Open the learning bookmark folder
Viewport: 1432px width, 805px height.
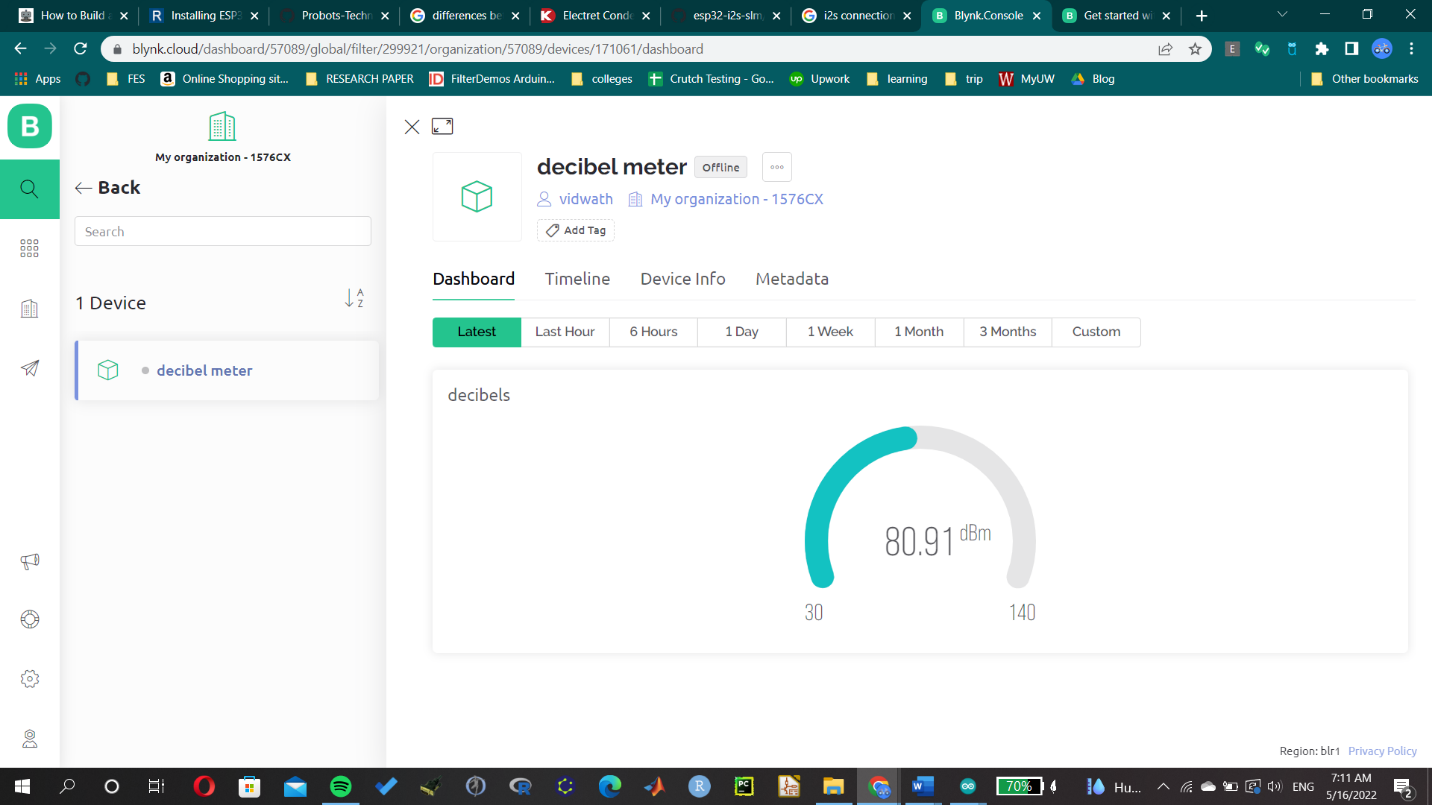[x=897, y=79]
